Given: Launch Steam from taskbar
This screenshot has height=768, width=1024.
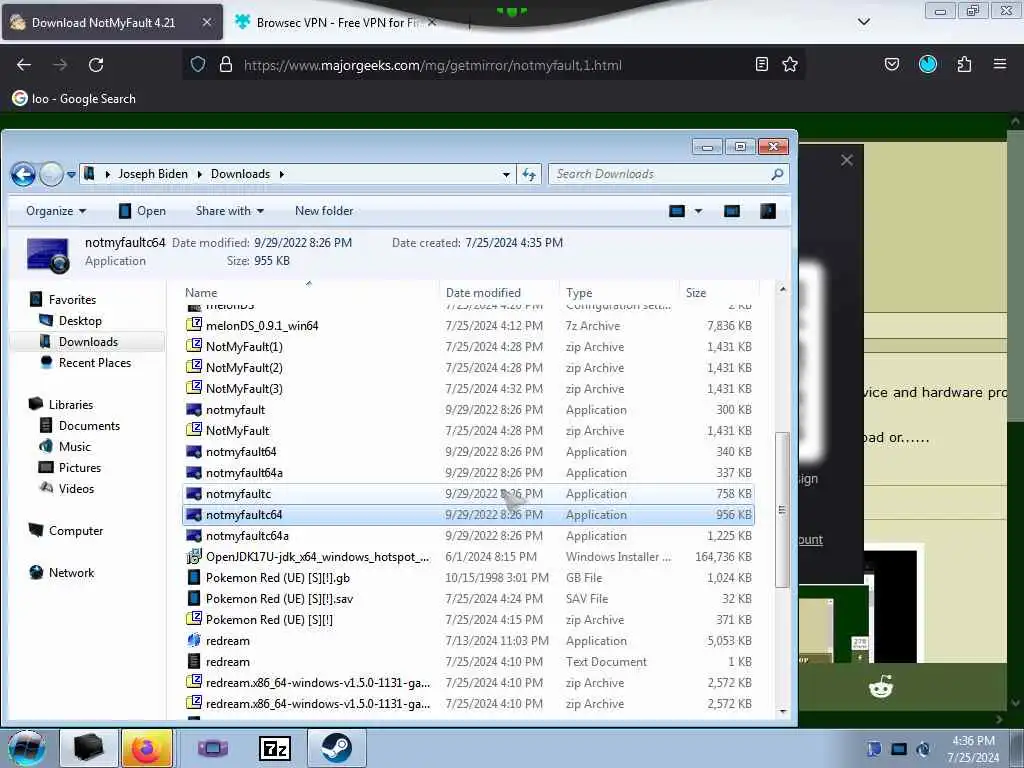Looking at the screenshot, I should tap(336, 748).
